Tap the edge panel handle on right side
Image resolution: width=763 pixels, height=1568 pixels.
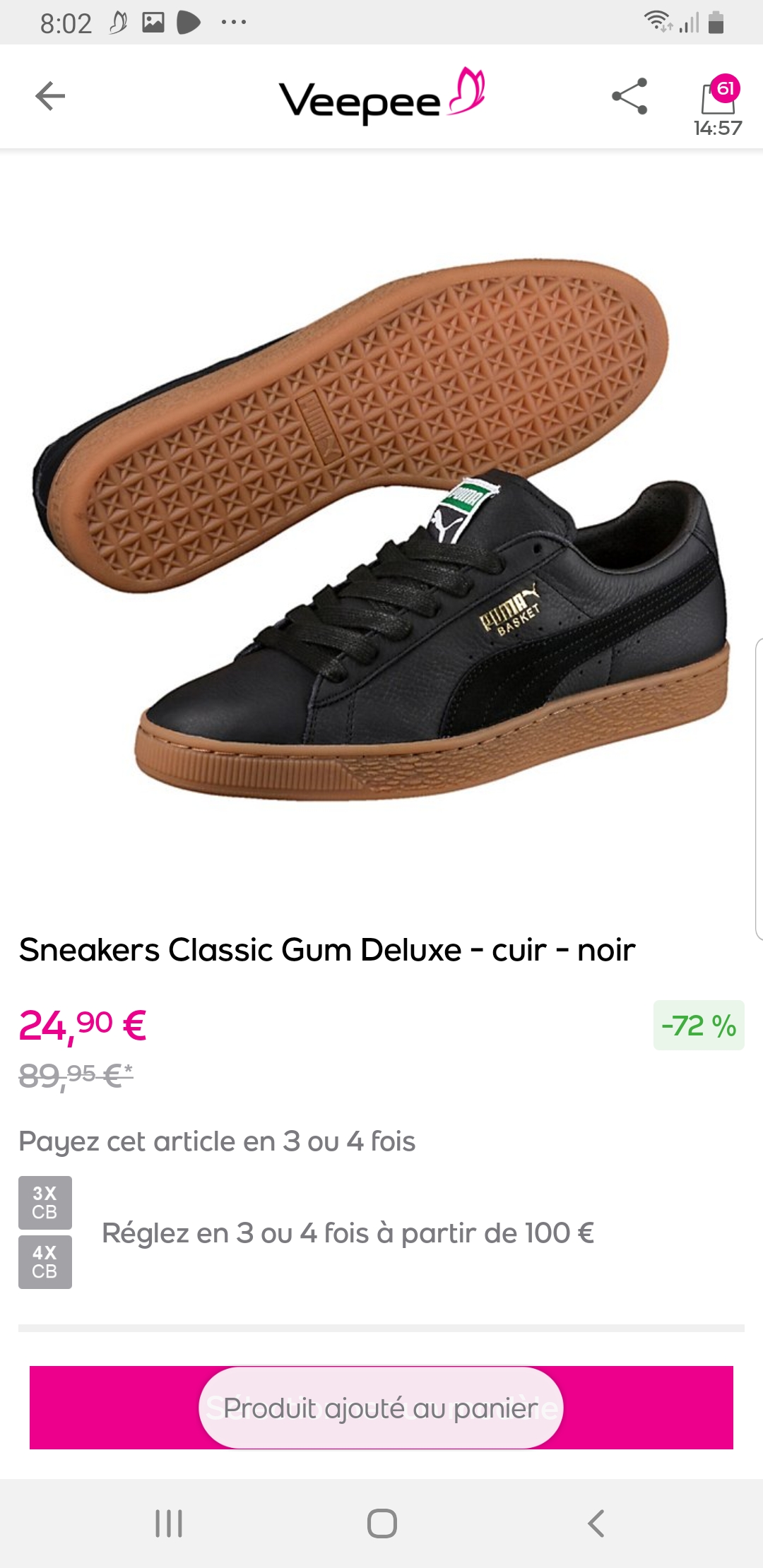(x=758, y=789)
